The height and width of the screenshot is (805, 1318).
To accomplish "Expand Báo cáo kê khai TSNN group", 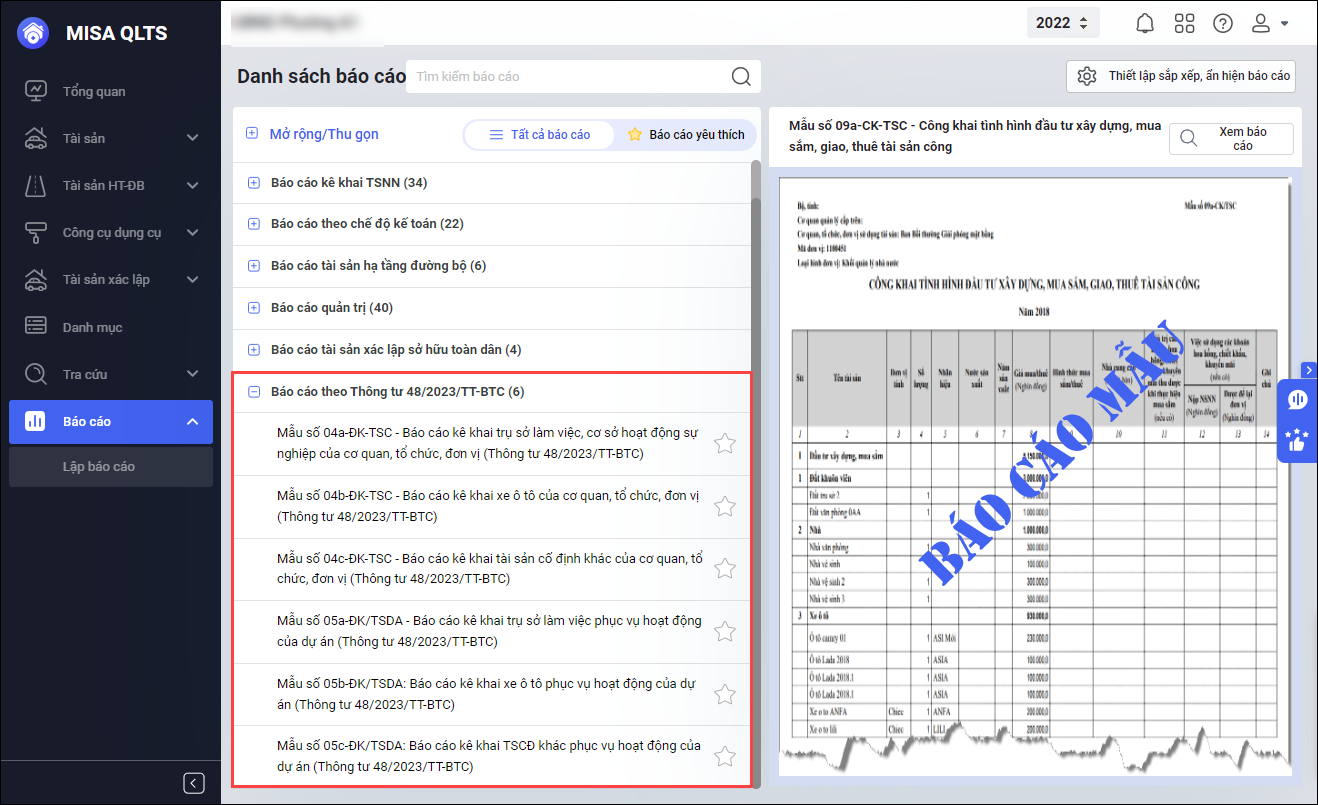I will pos(253,183).
